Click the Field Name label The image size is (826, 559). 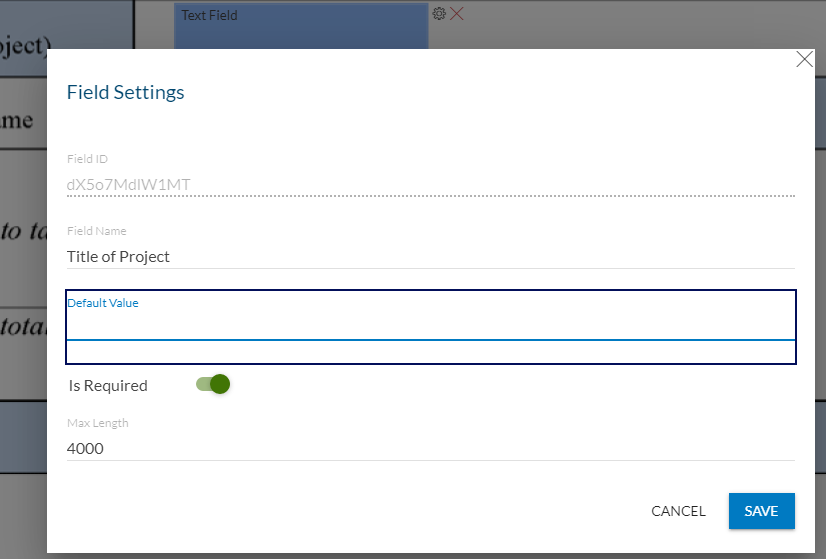96,231
